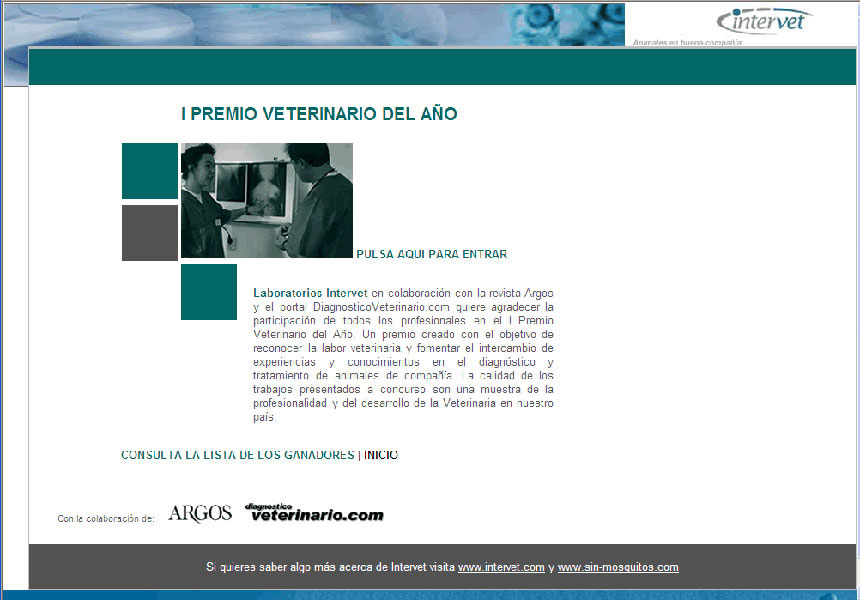Visit www.sin-mosquitos.com link
The image size is (860, 600).
pos(618,567)
